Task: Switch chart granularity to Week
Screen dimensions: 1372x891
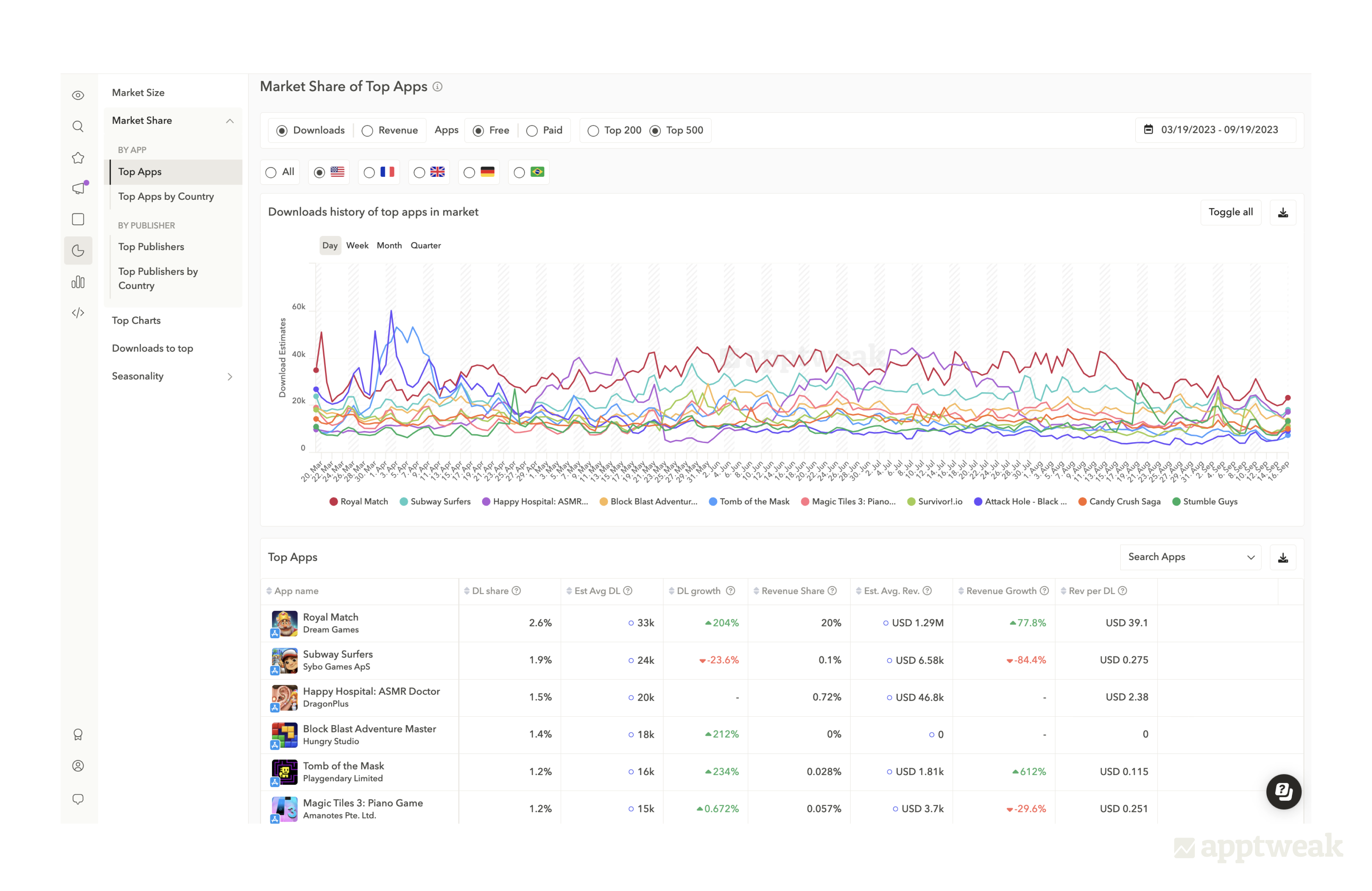Action: [x=357, y=246]
